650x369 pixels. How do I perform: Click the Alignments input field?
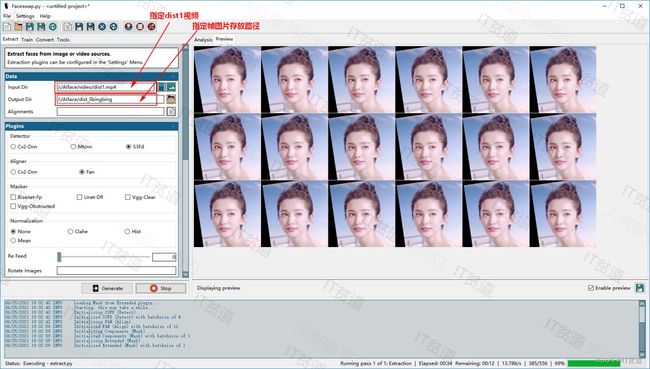click(110, 112)
